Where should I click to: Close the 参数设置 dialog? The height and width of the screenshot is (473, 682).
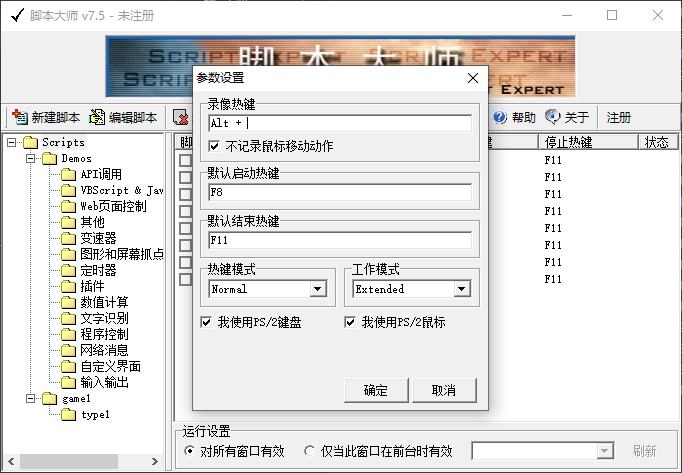click(473, 78)
